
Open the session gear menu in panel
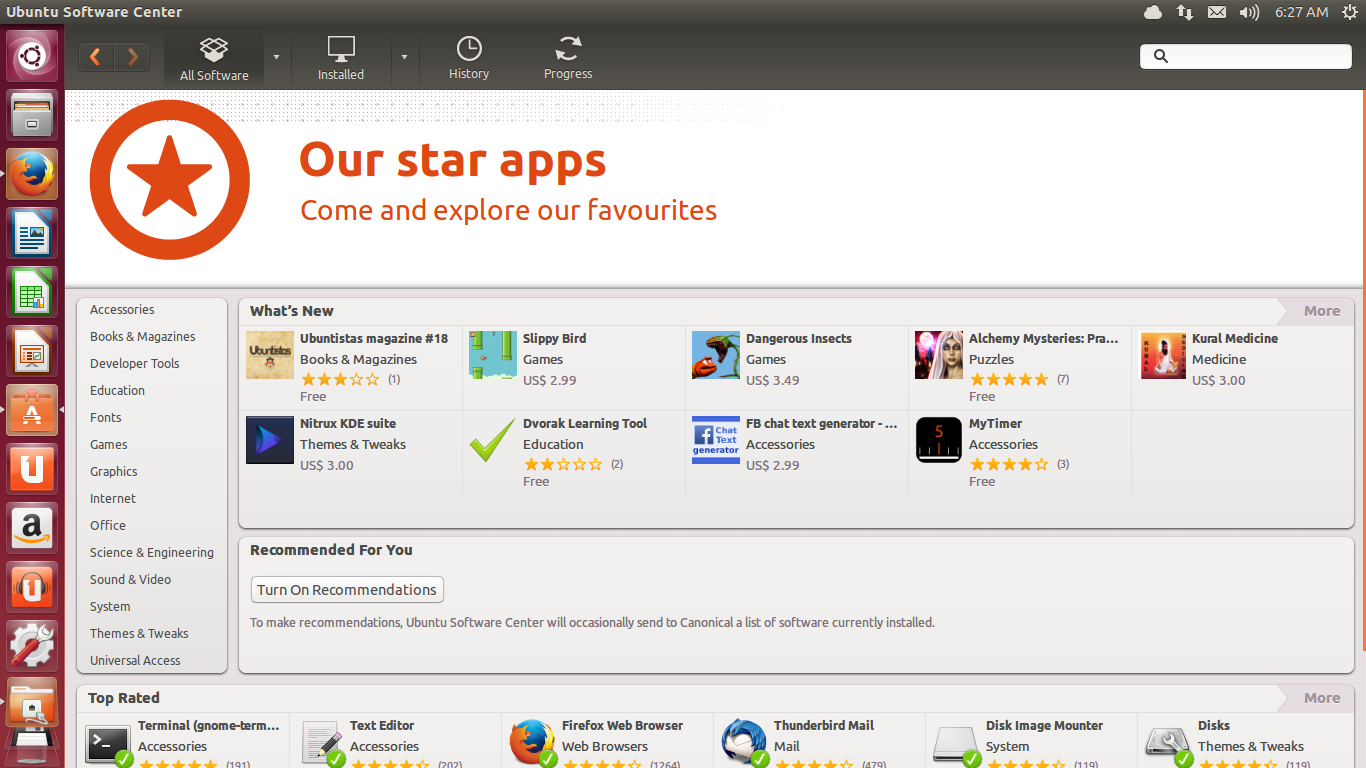[x=1349, y=12]
